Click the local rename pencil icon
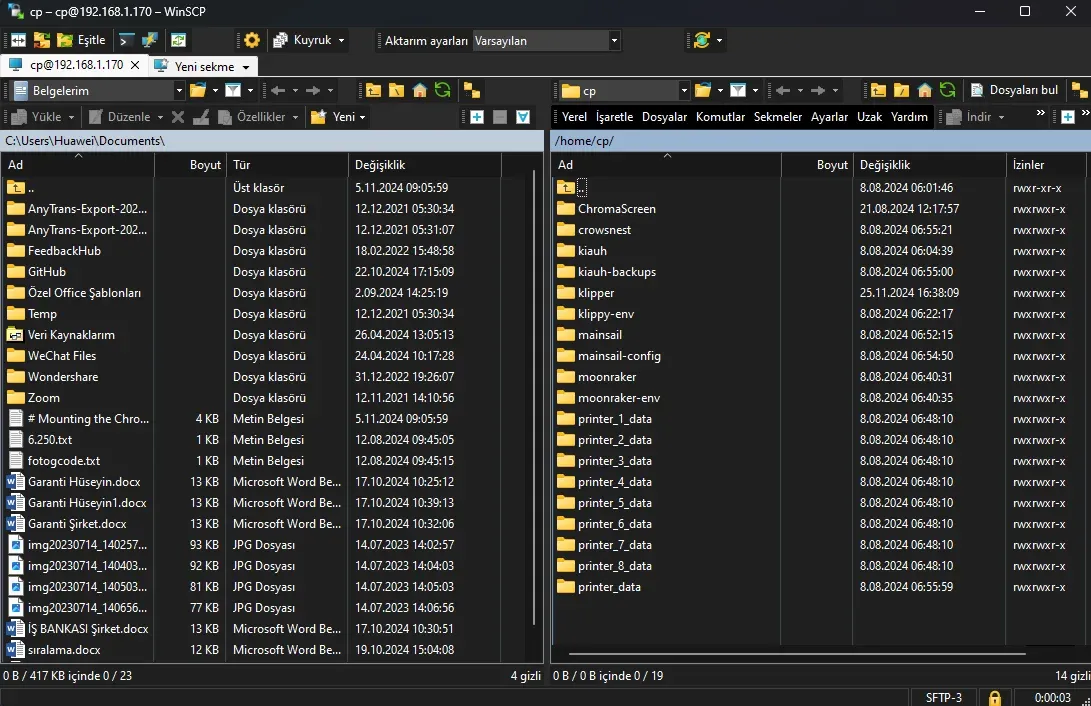Screen dimensions: 1091x706 click(201, 117)
